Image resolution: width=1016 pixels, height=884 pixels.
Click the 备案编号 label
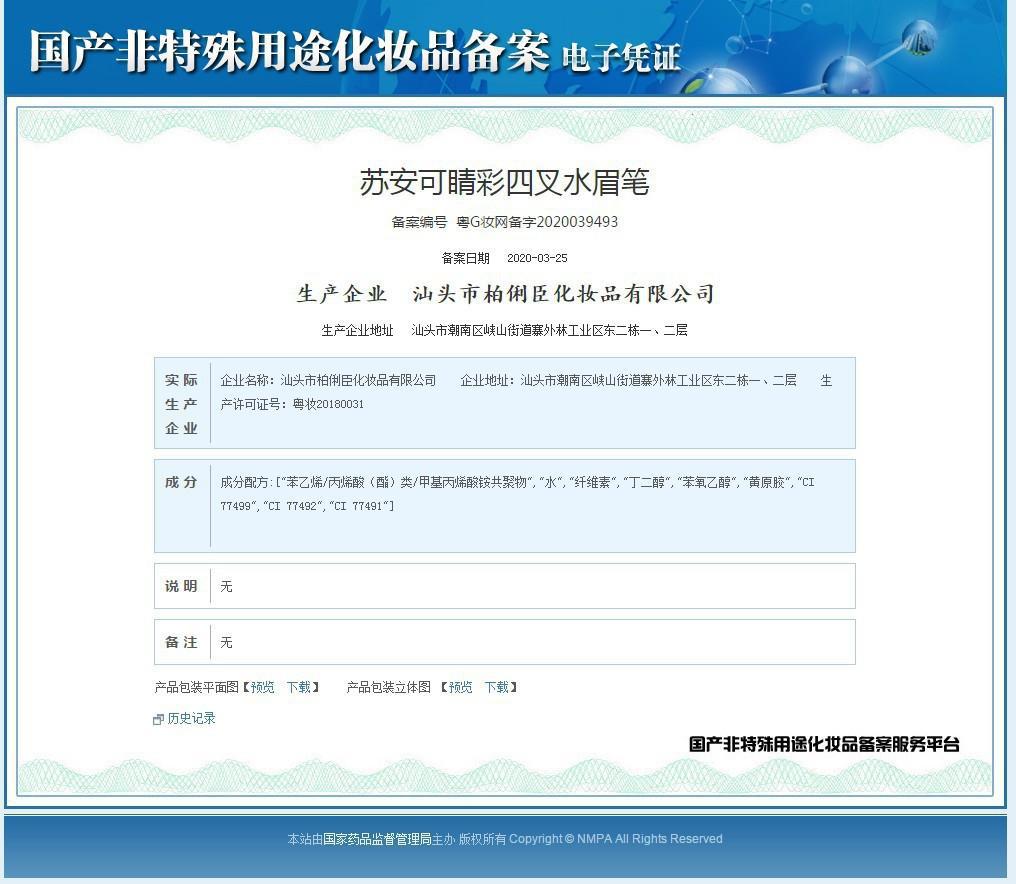[419, 222]
